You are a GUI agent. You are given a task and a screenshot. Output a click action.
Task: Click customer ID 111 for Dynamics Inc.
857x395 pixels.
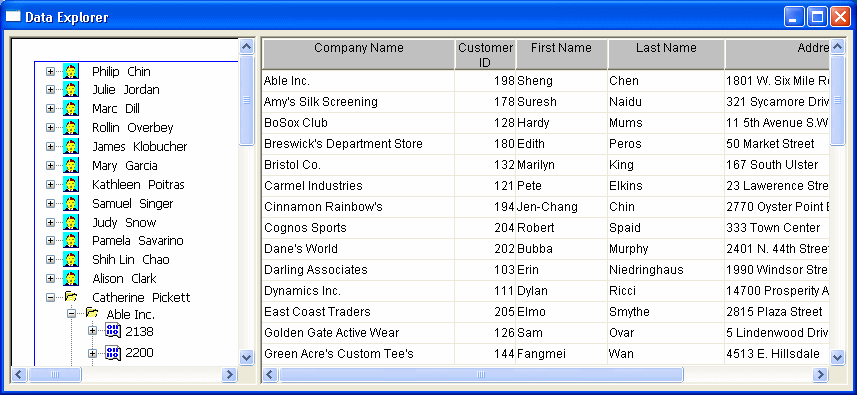[x=485, y=291]
